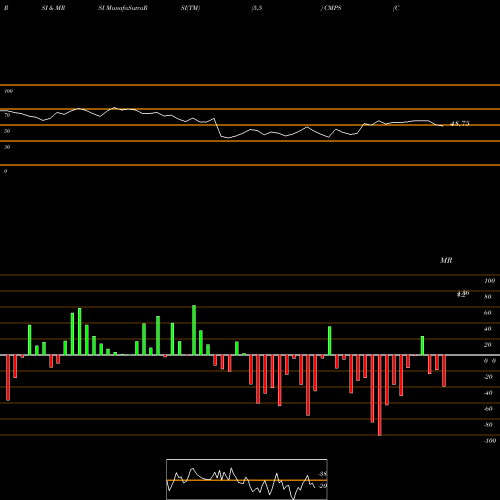The width and height of the screenshot is (500, 500).
Task: Click the 'SI(TM)' header label
Action: tap(190, 8)
